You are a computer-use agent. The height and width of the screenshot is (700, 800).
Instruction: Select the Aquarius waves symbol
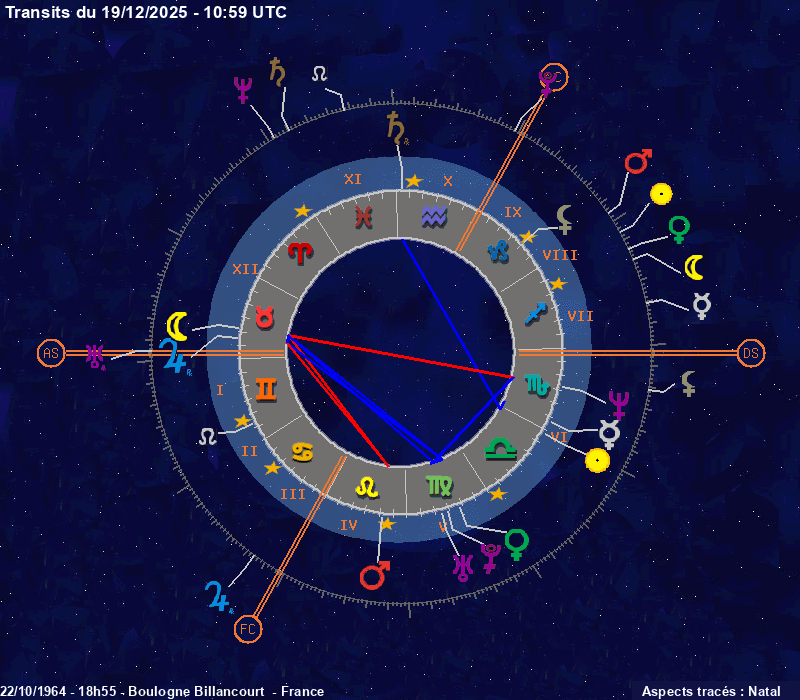pyautogui.click(x=433, y=215)
